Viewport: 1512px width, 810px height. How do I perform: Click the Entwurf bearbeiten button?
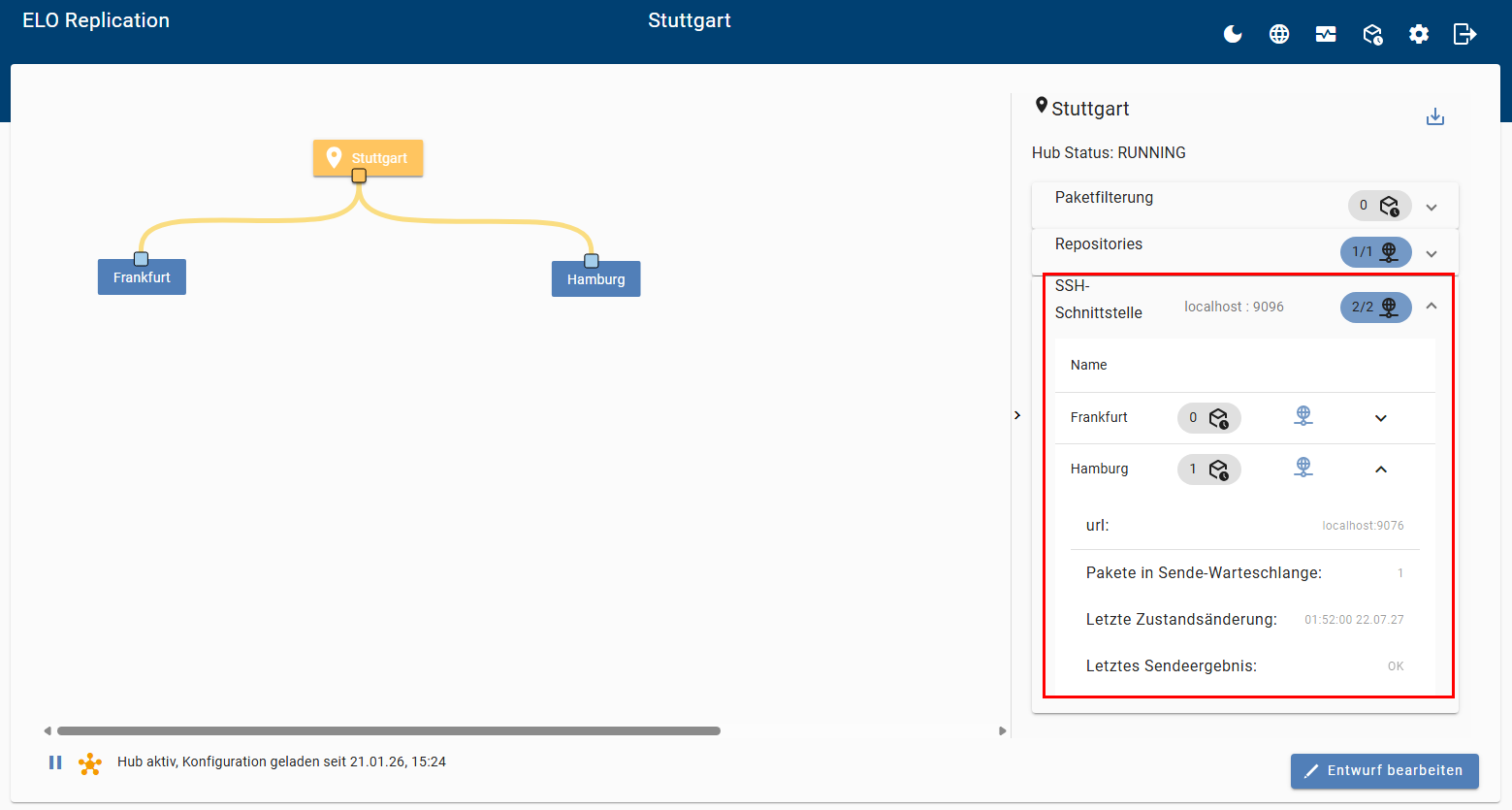1384,770
